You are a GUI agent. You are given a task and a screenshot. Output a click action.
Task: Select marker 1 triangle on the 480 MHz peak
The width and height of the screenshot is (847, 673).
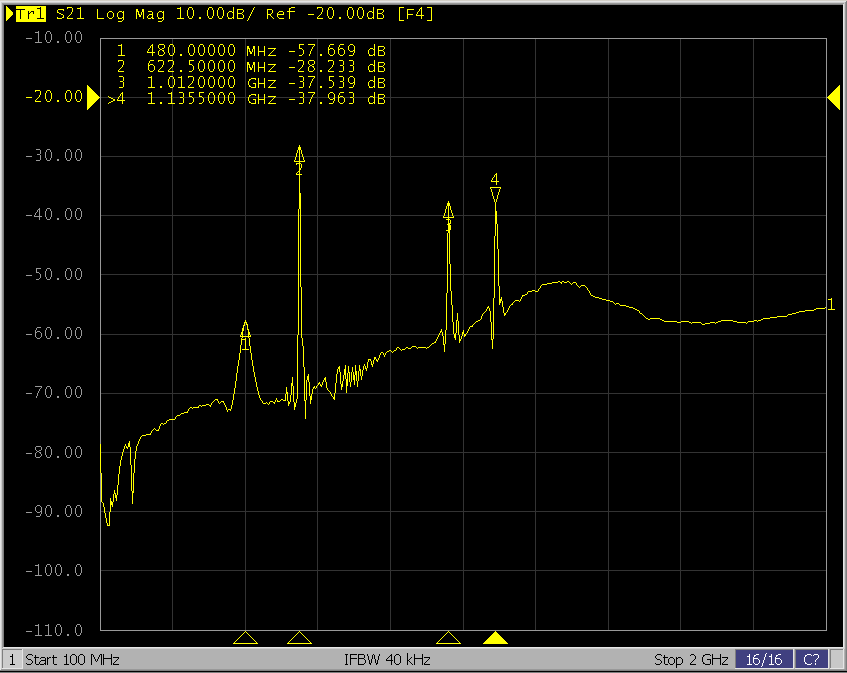245,329
